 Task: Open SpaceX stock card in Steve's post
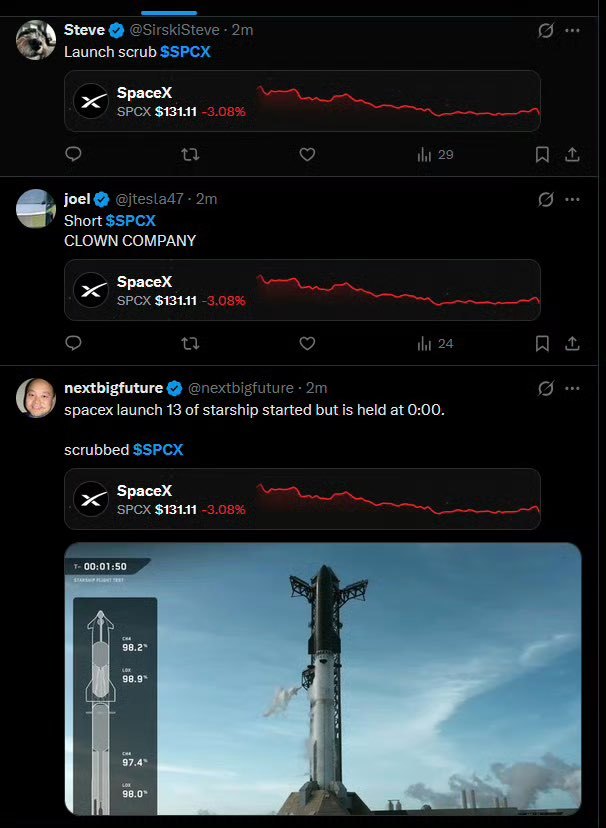point(302,101)
